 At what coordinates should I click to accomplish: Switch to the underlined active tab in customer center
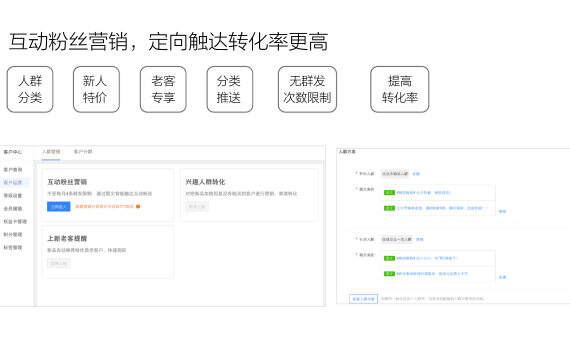pyautogui.click(x=51, y=152)
